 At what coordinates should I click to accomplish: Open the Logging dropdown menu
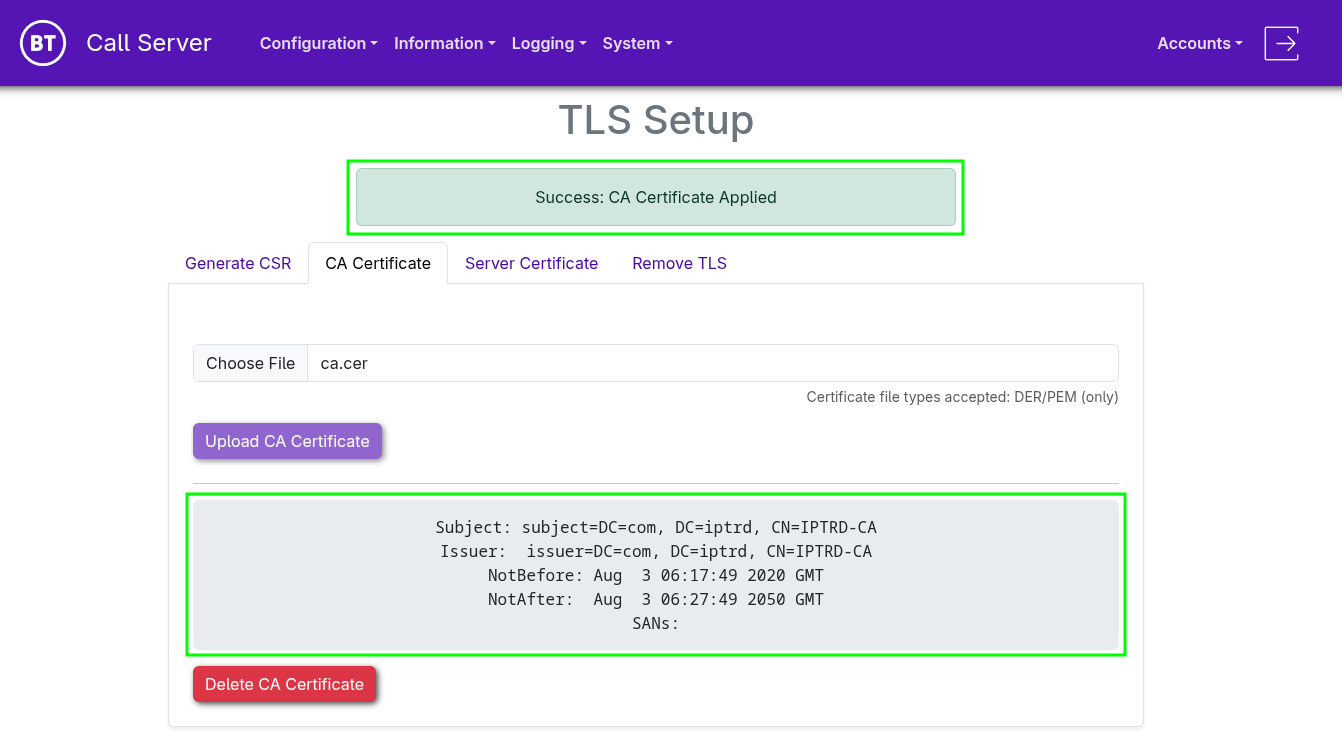(550, 43)
